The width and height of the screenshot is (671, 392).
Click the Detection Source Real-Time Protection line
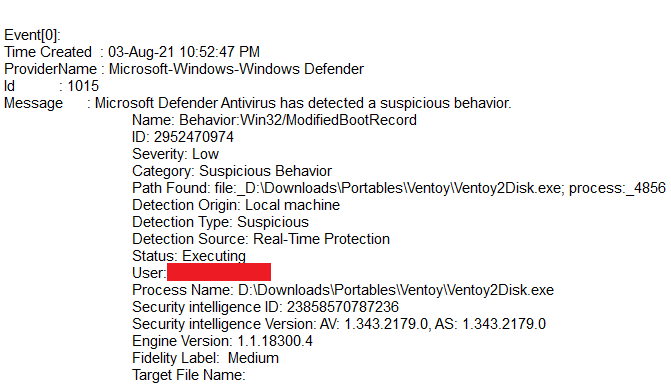point(261,239)
